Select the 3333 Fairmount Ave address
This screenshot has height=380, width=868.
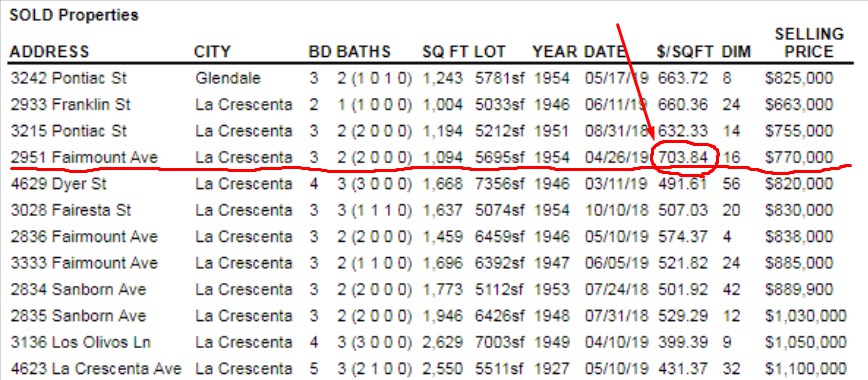(84, 263)
